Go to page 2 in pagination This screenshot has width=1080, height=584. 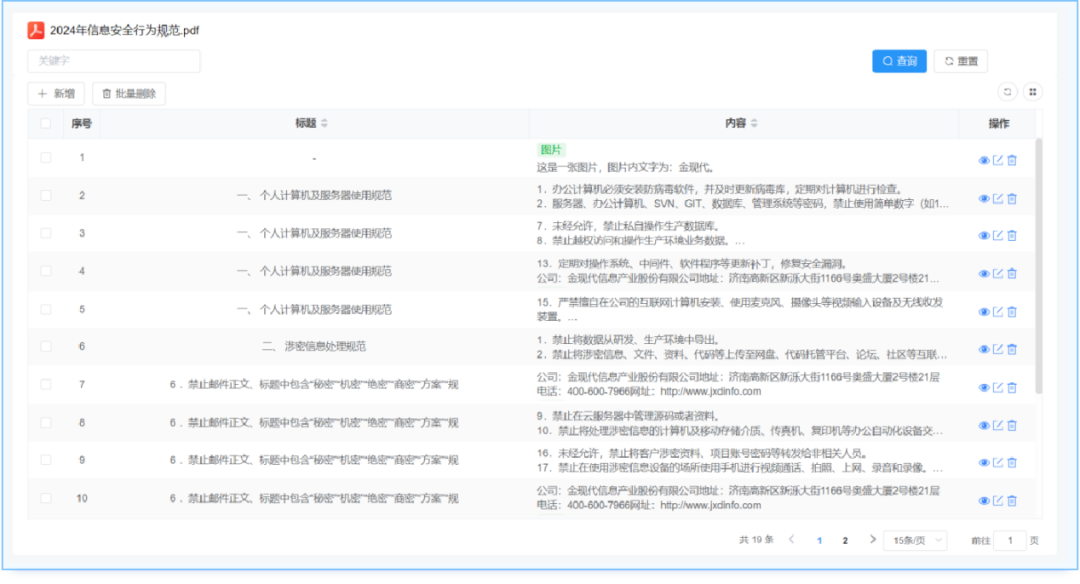click(845, 540)
